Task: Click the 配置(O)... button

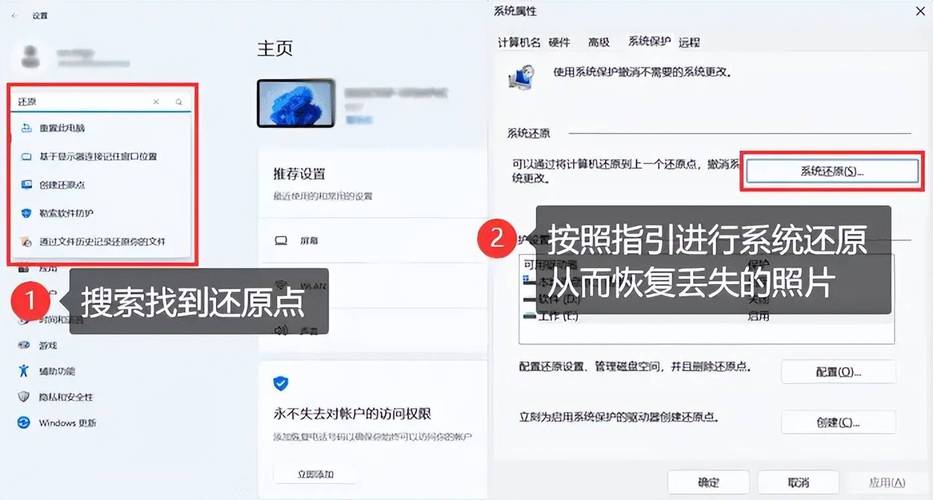Action: [x=836, y=372]
